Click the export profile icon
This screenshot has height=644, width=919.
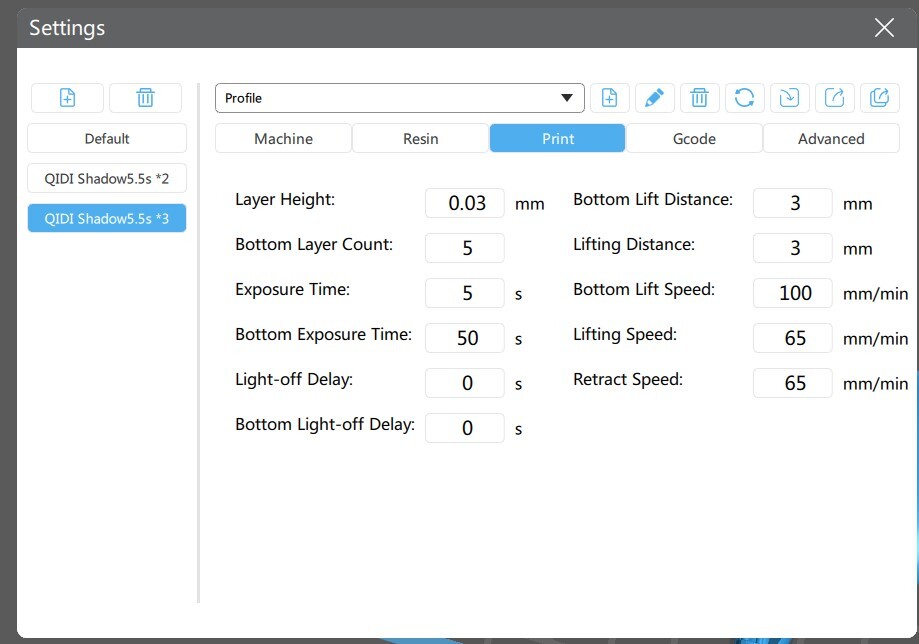coord(835,97)
